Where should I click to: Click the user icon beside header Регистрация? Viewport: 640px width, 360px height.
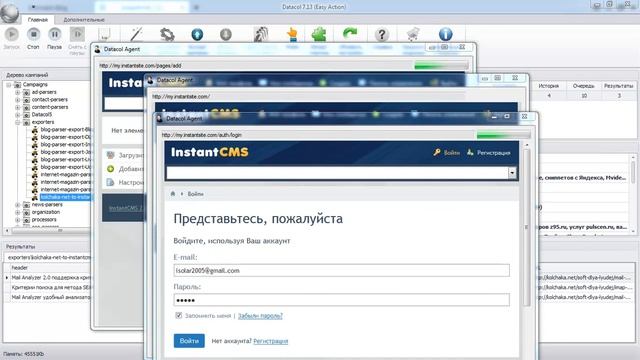point(470,152)
